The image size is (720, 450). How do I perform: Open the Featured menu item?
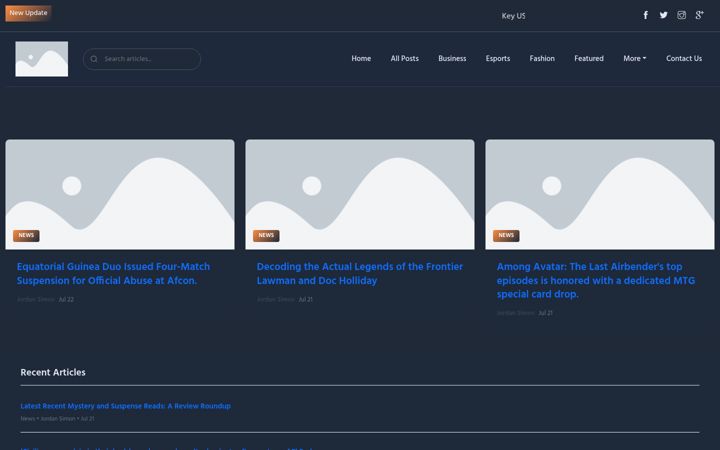(589, 58)
